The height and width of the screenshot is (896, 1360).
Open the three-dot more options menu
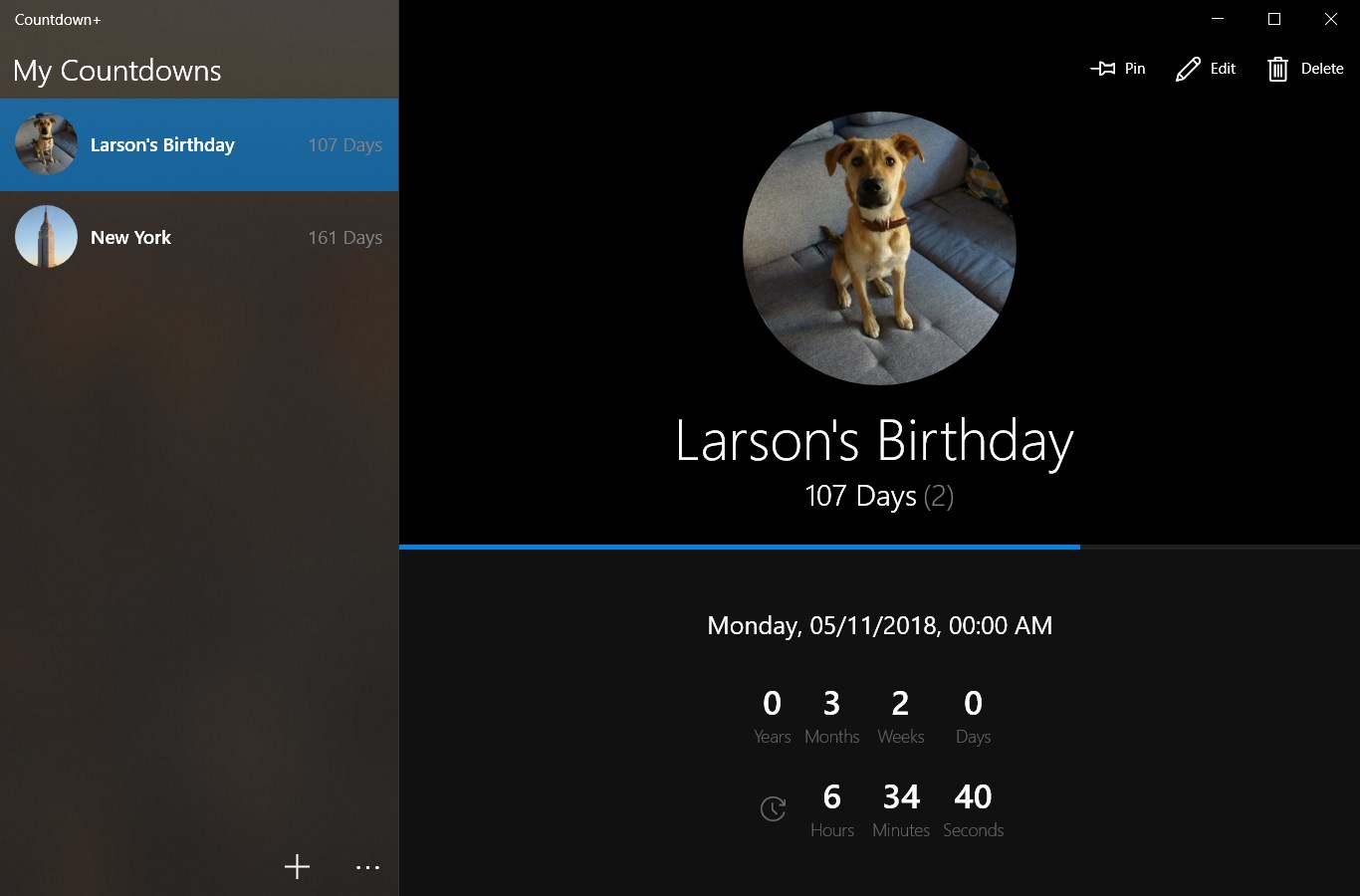point(367,867)
